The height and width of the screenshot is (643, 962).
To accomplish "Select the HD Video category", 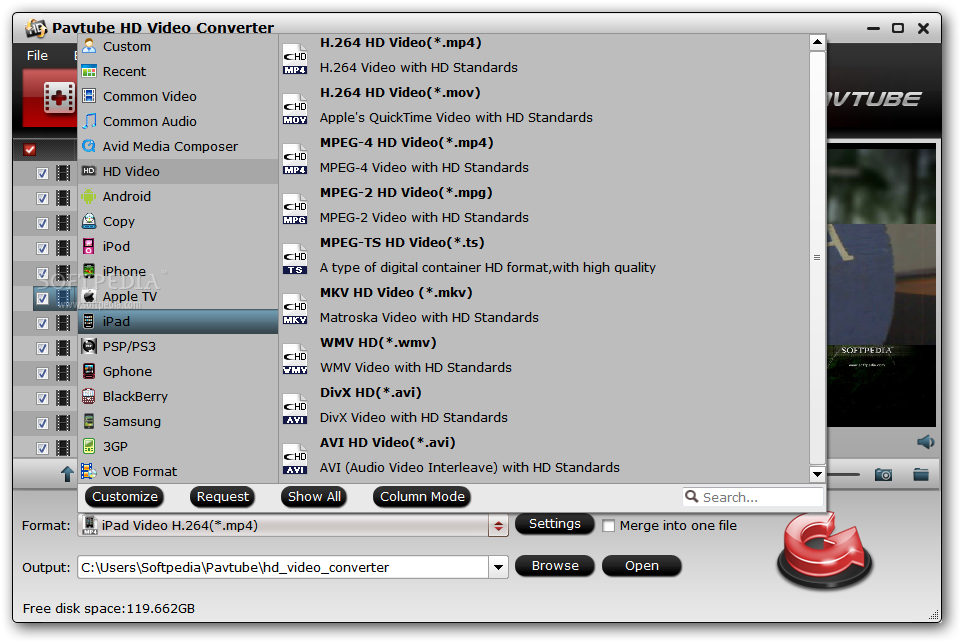I will coord(178,171).
